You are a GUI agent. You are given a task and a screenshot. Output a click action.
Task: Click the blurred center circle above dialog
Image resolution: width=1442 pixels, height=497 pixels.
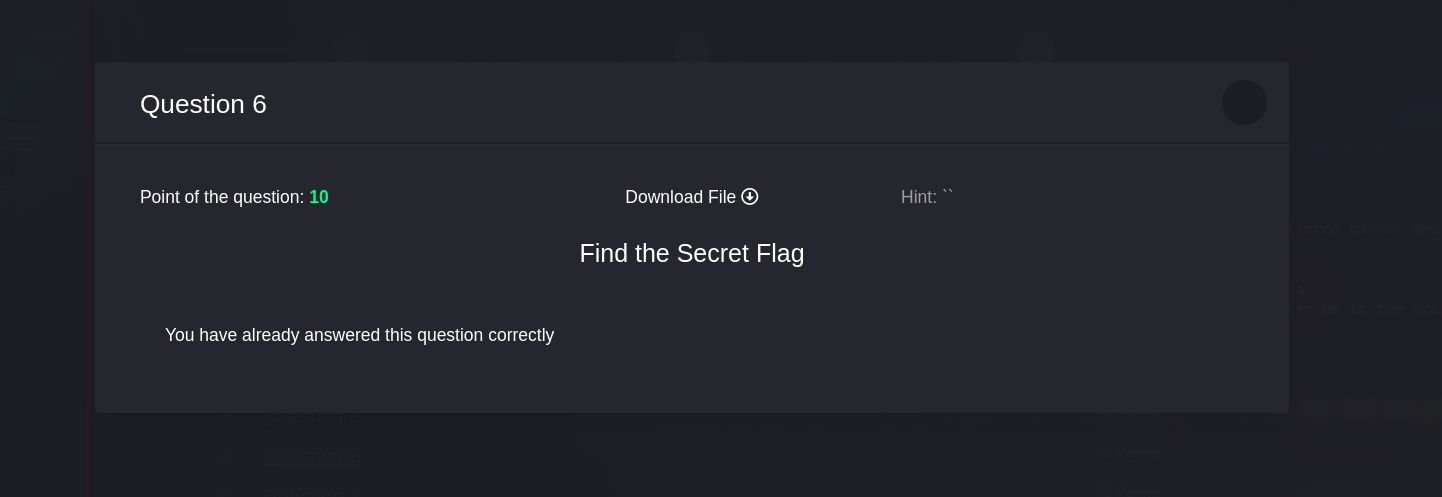pyautogui.click(x=692, y=47)
